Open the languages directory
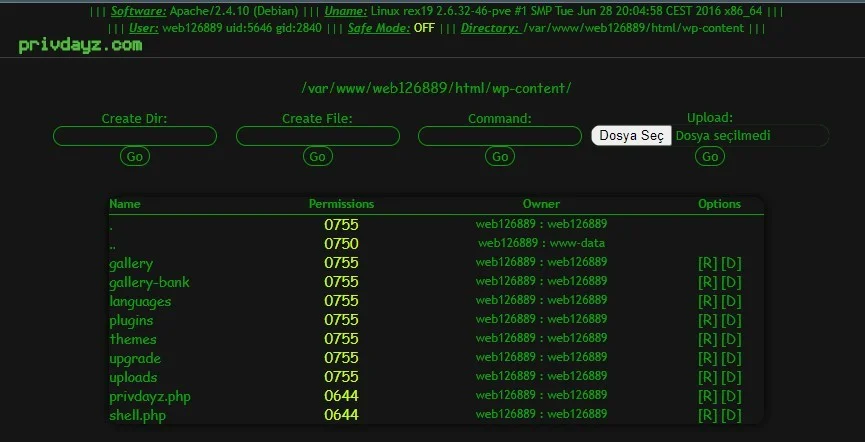This screenshot has width=865, height=442. point(140,302)
